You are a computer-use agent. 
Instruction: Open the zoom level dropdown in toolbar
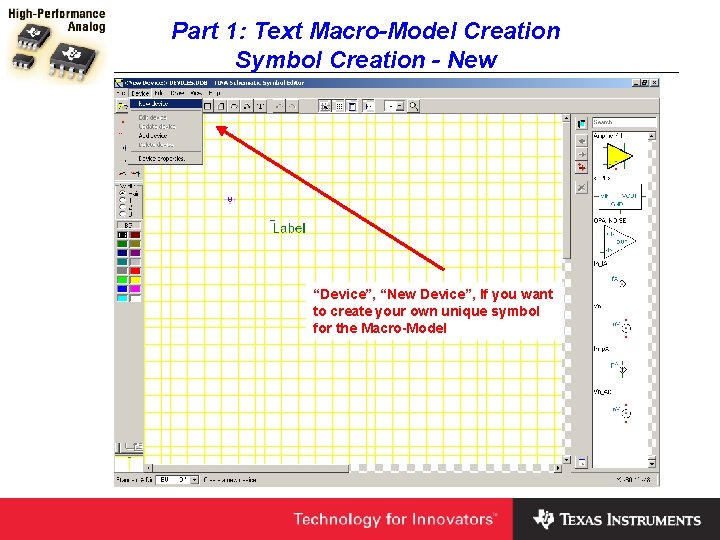[x=400, y=106]
